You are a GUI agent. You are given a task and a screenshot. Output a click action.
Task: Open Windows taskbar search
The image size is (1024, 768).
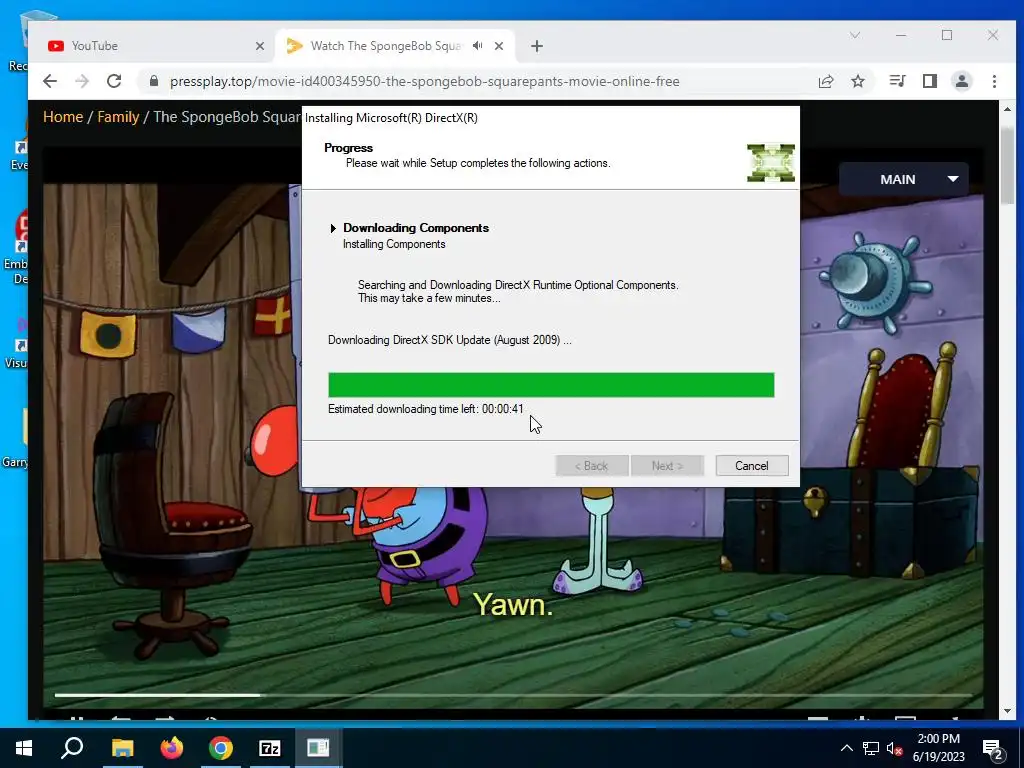[72, 748]
